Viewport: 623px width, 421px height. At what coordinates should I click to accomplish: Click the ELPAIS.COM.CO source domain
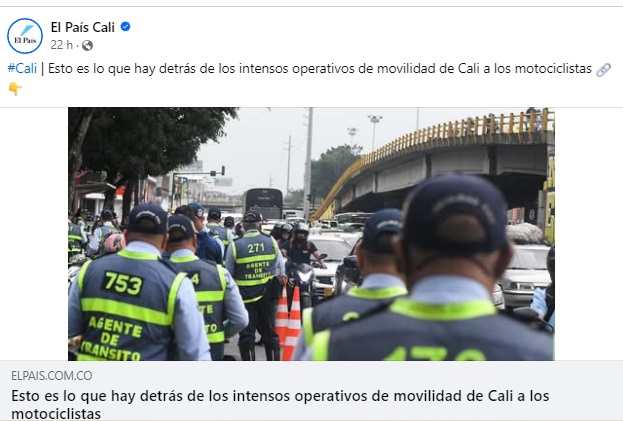[x=52, y=376]
